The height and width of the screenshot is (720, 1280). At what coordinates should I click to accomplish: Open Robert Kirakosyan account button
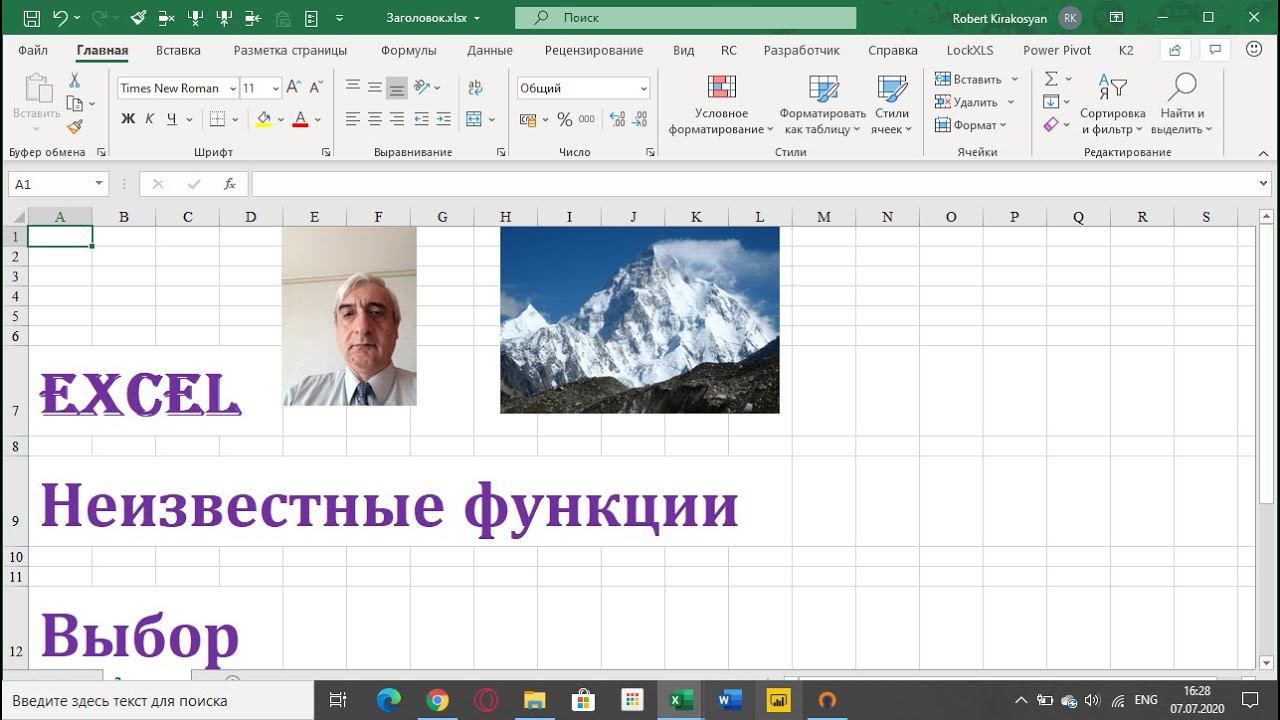pyautogui.click(x=1016, y=18)
